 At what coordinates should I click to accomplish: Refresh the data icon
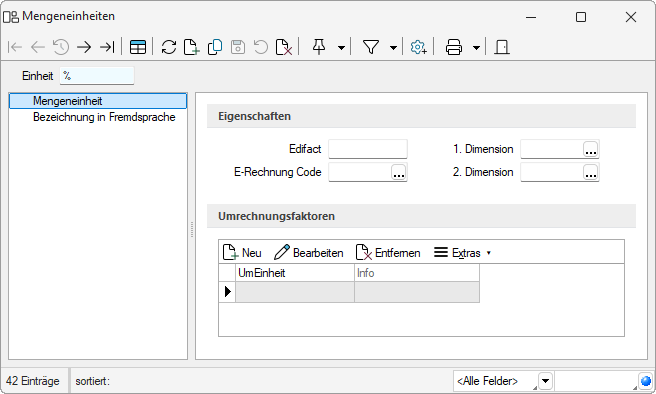[x=169, y=47]
